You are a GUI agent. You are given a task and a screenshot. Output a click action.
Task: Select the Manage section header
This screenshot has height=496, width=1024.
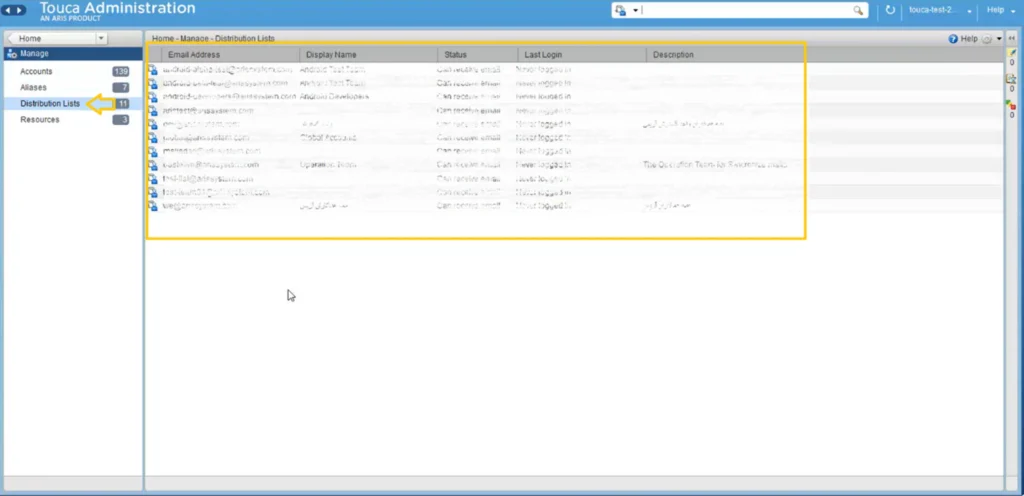pyautogui.click(x=73, y=54)
